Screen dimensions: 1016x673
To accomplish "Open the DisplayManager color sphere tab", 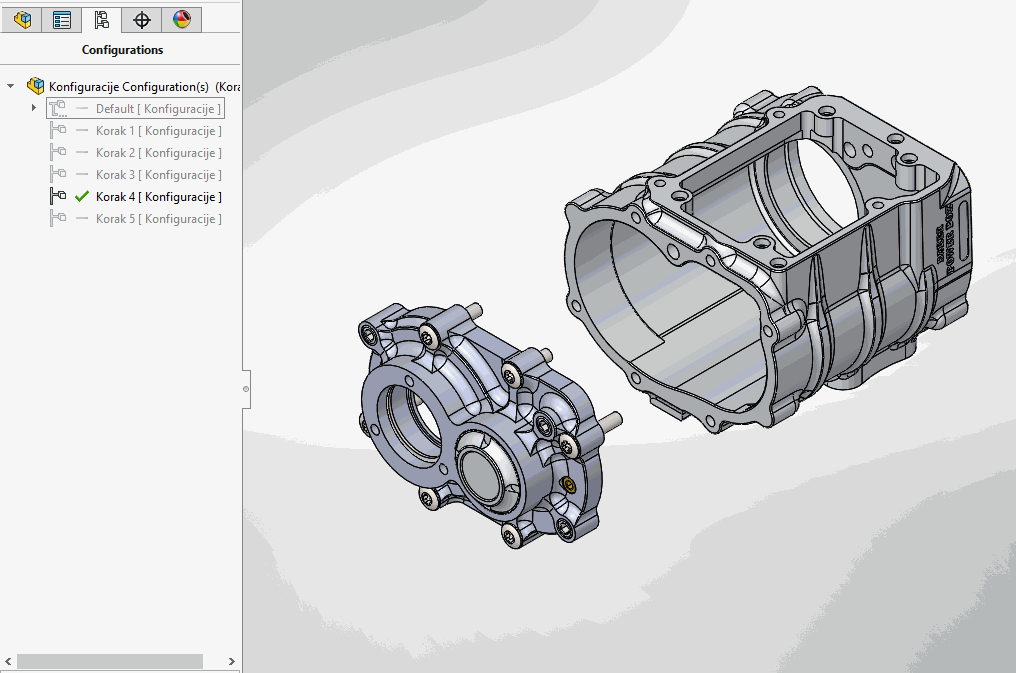I will (x=181, y=20).
